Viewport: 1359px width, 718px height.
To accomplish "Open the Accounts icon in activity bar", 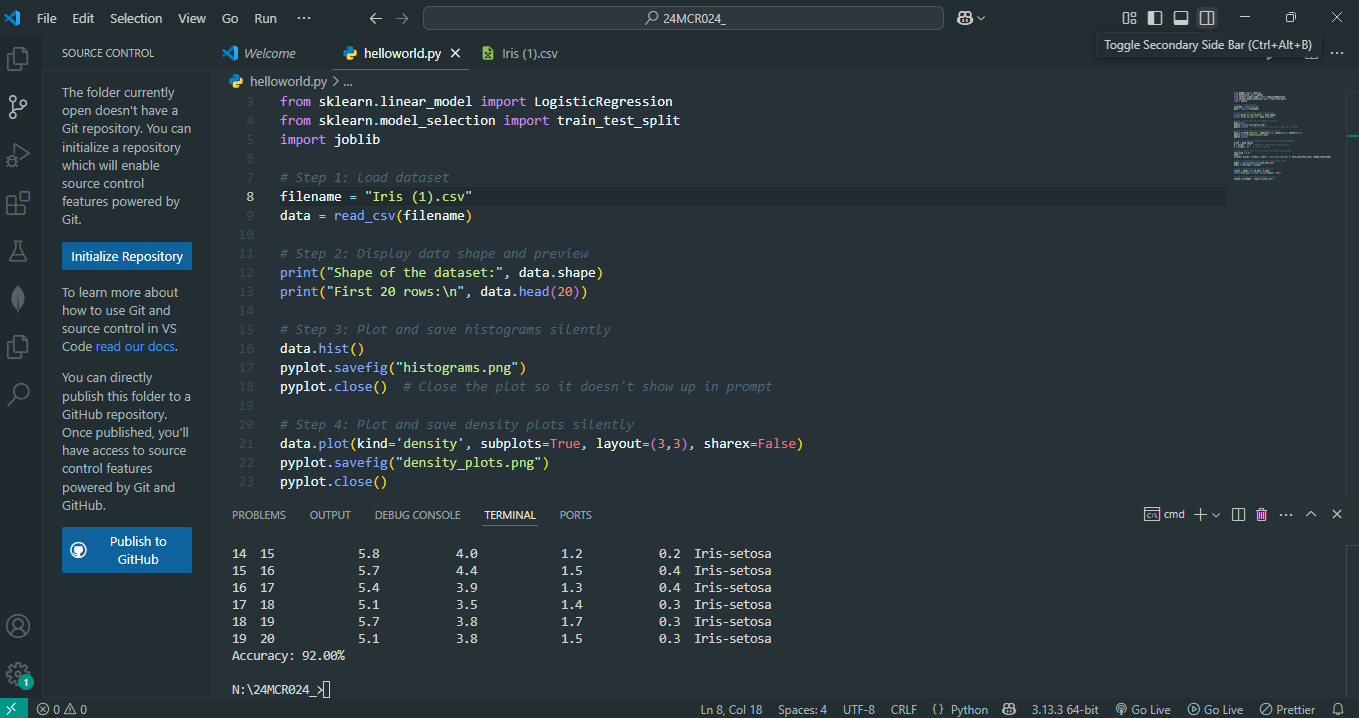I will point(18,626).
